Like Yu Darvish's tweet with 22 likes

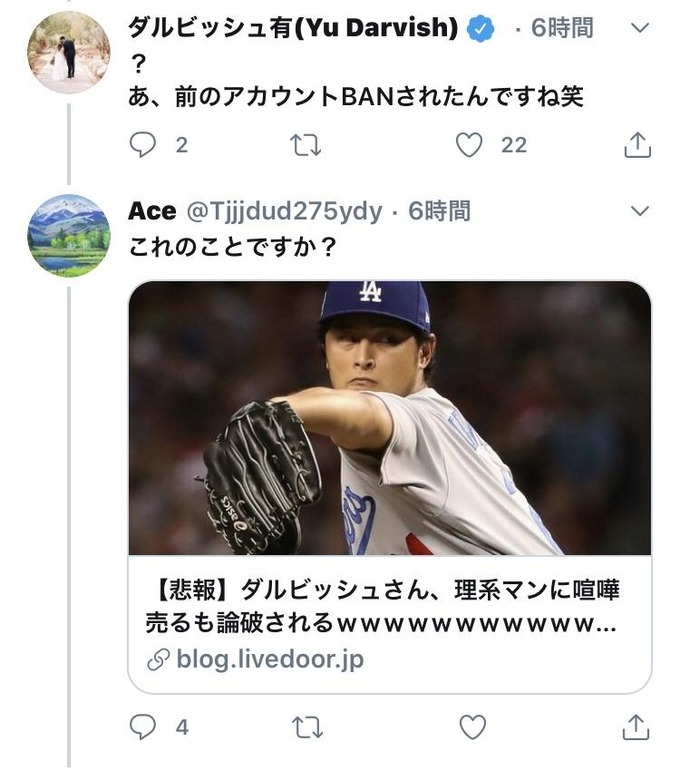click(469, 146)
